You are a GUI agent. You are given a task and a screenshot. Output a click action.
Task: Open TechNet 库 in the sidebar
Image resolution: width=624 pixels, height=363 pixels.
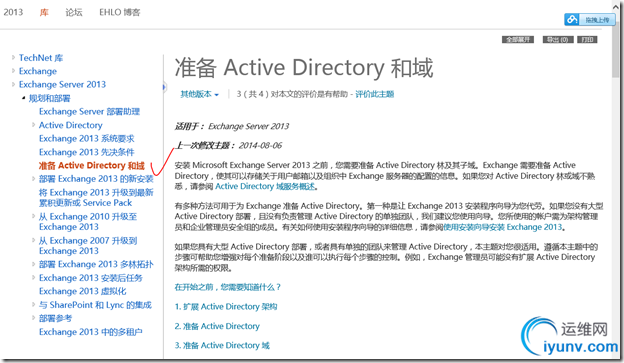tap(41, 58)
